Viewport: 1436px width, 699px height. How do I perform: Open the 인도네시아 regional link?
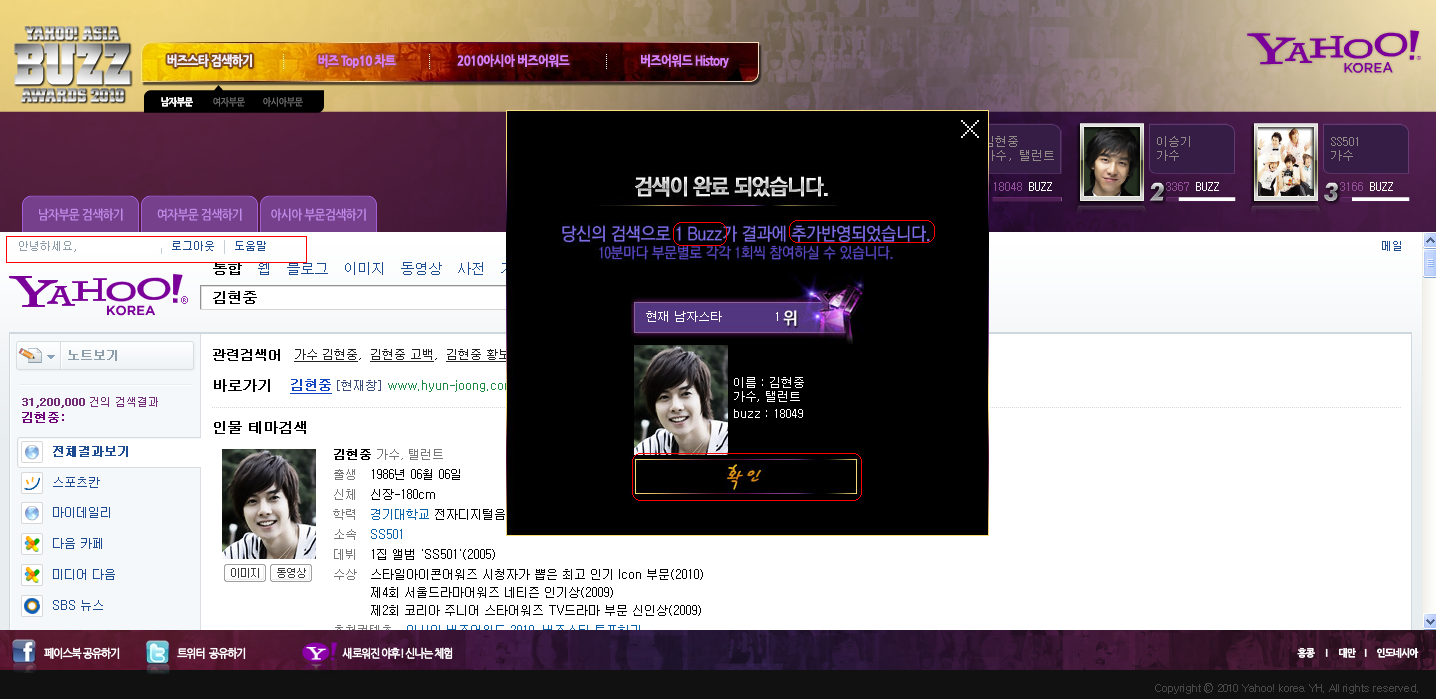[1397, 654]
